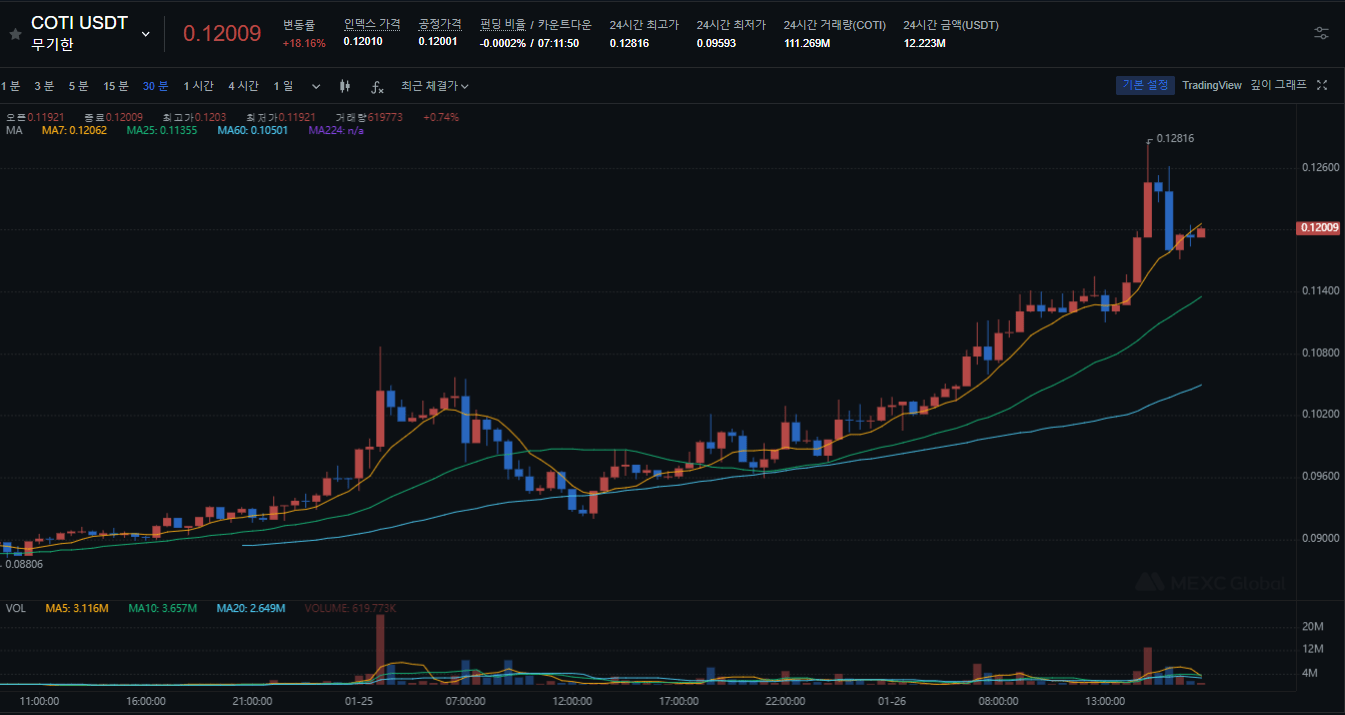Select the 15분 timeframe
The height and width of the screenshot is (715, 1345).
116,86
